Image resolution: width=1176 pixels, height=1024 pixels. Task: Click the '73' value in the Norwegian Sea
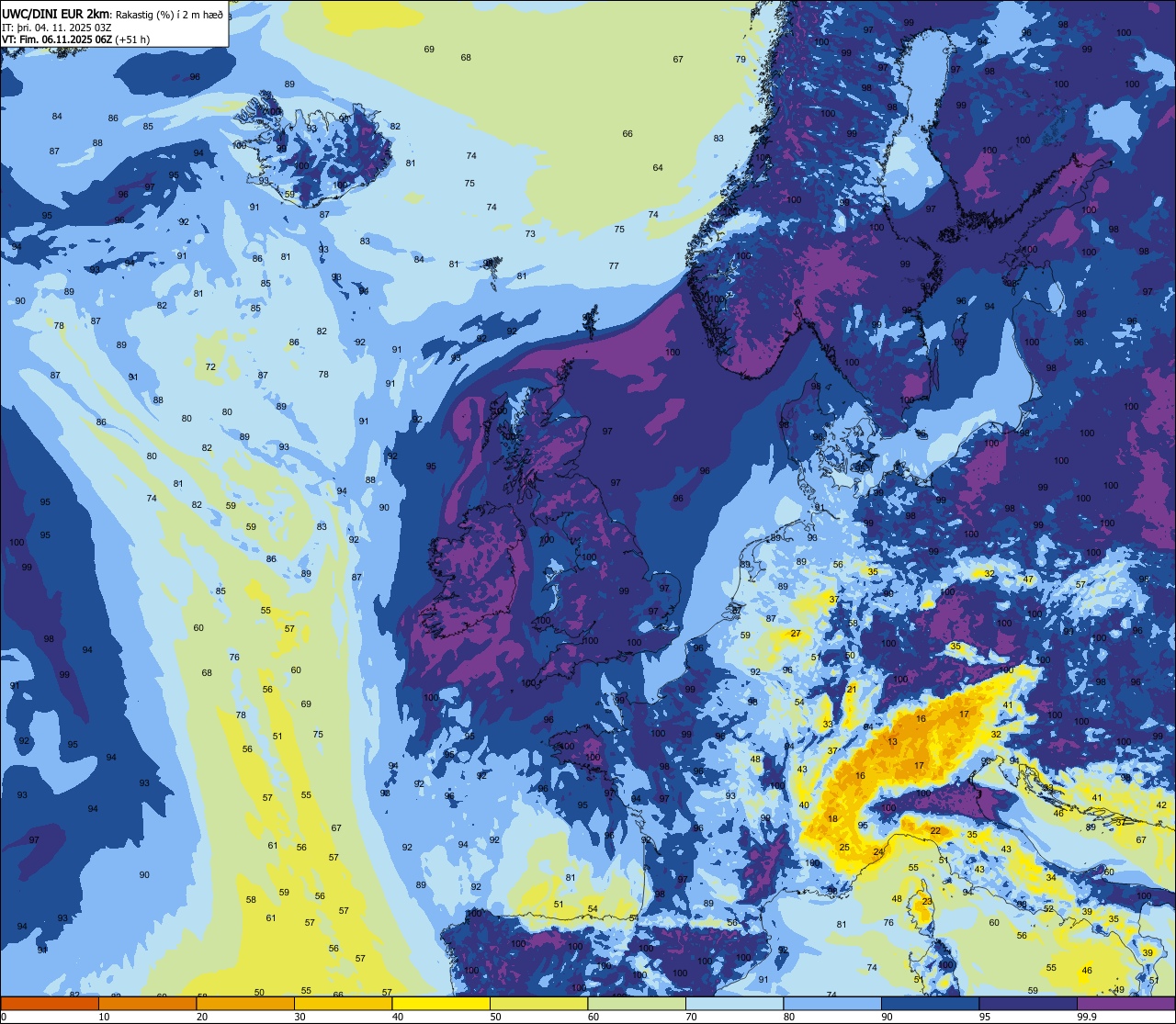pos(530,233)
